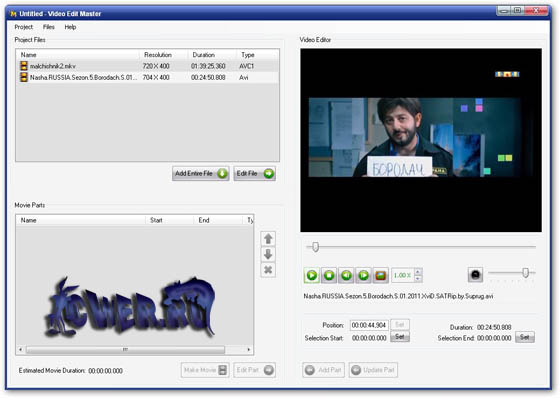The image size is (560, 398).
Task: Click the Add Entire File button
Action: click(x=201, y=174)
